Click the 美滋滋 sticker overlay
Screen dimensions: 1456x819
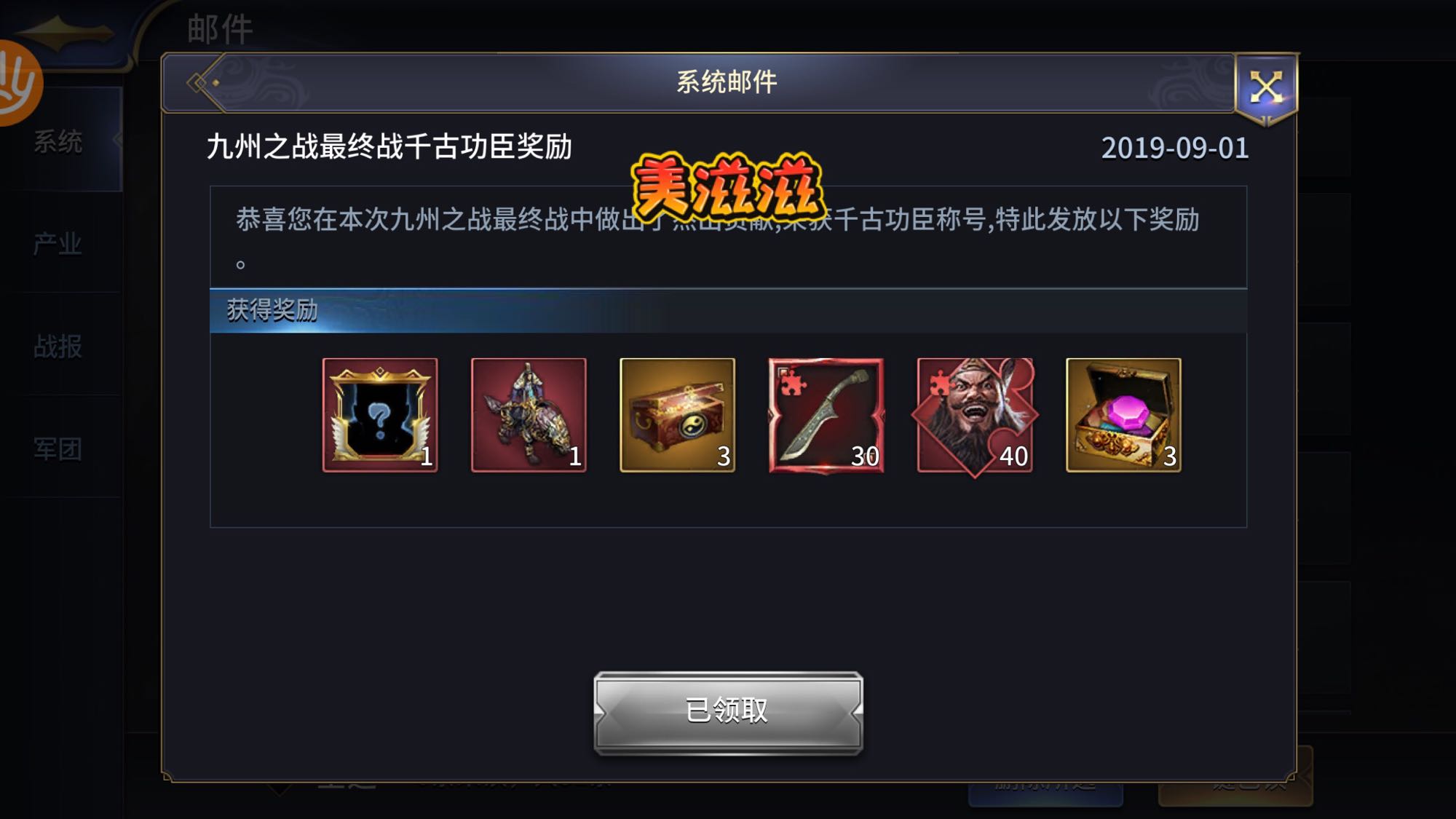(728, 188)
